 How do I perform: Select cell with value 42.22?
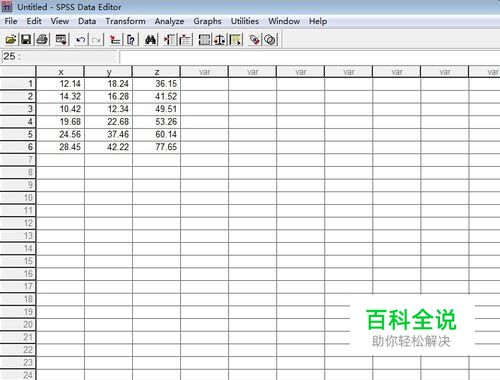(x=108, y=147)
